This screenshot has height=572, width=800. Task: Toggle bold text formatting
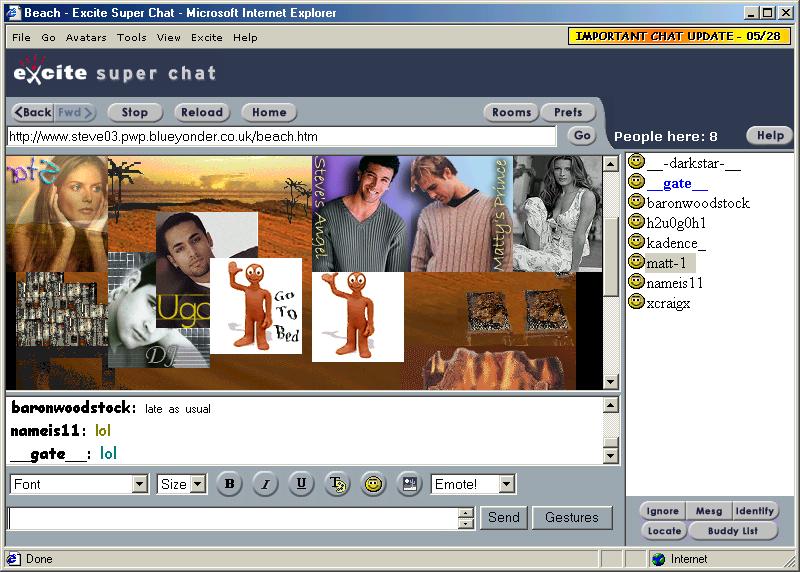tap(229, 484)
